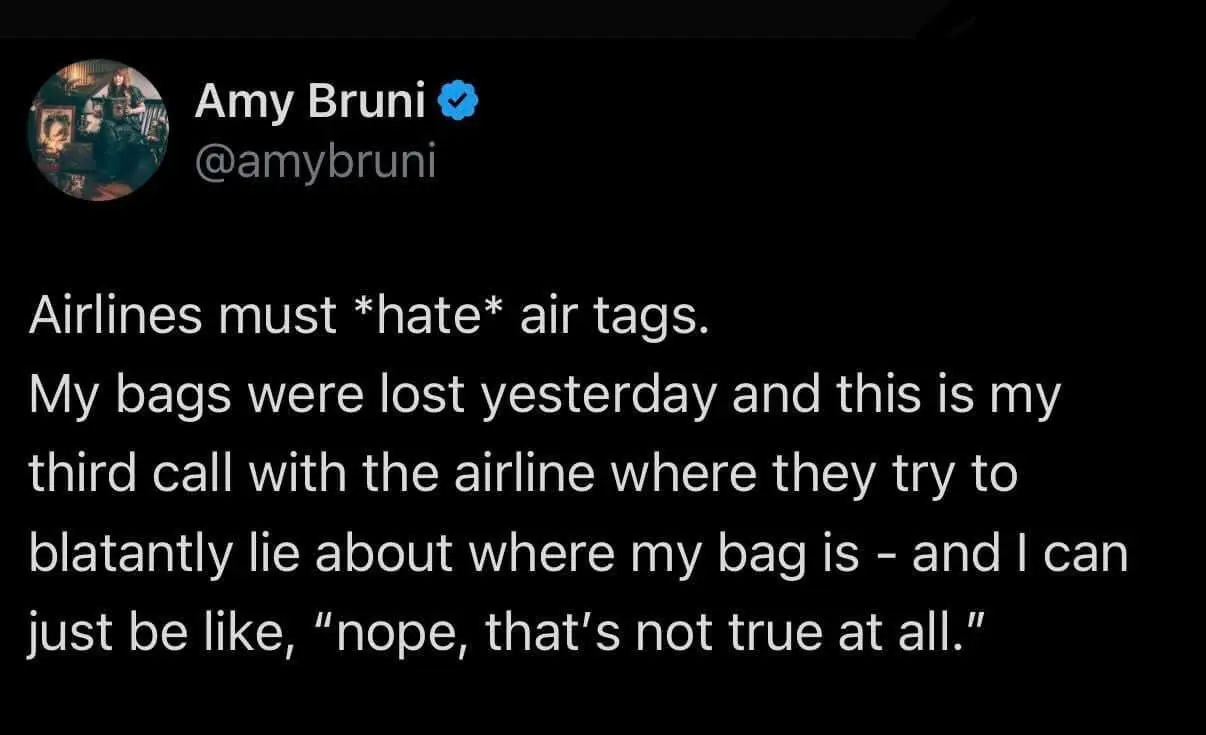The image size is (1206, 735).
Task: Click the word "yesterday" in the tweet
Action: tap(599, 396)
